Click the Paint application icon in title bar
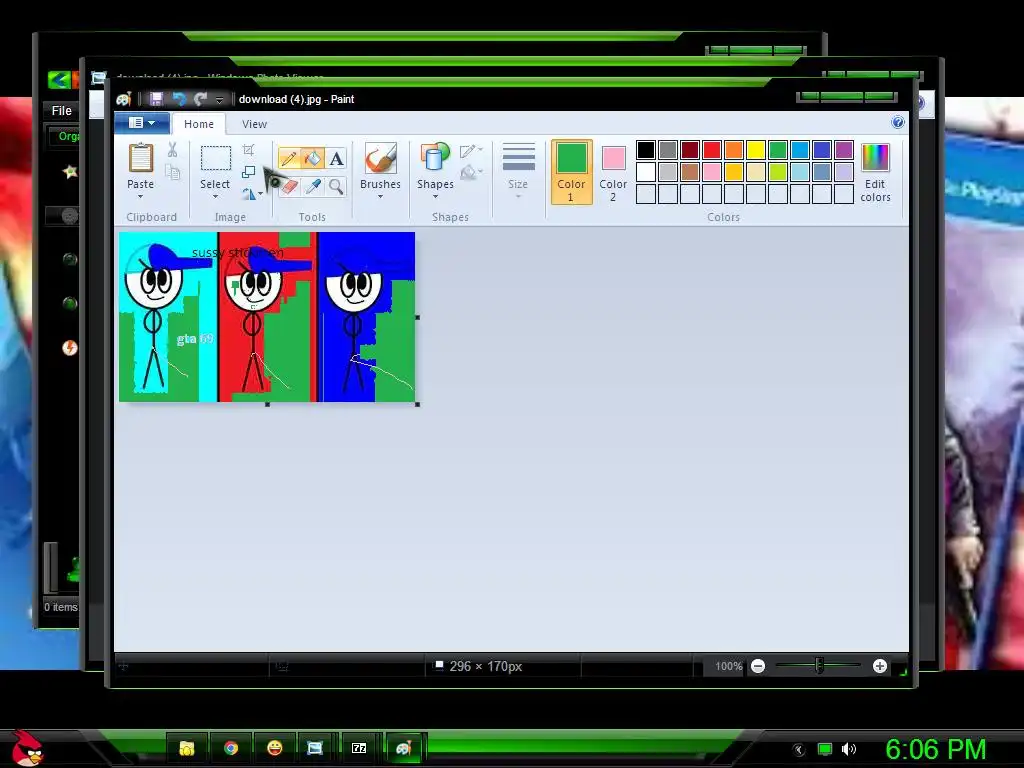 pyautogui.click(x=123, y=99)
